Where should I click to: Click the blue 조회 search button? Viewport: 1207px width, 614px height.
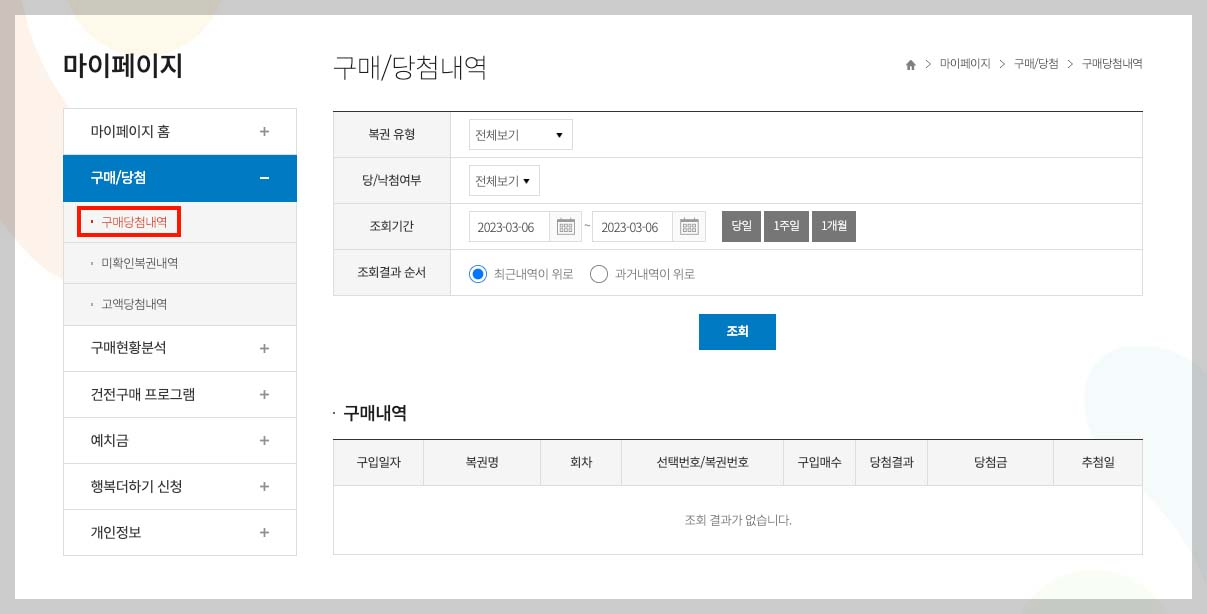pyautogui.click(x=737, y=332)
